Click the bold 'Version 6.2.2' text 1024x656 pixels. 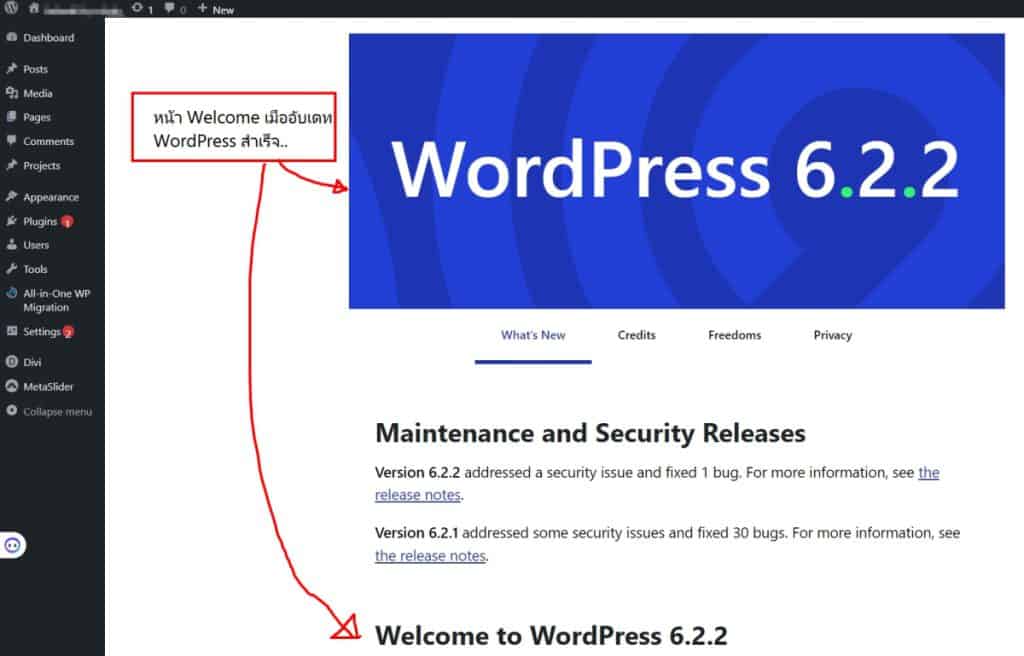(x=417, y=472)
